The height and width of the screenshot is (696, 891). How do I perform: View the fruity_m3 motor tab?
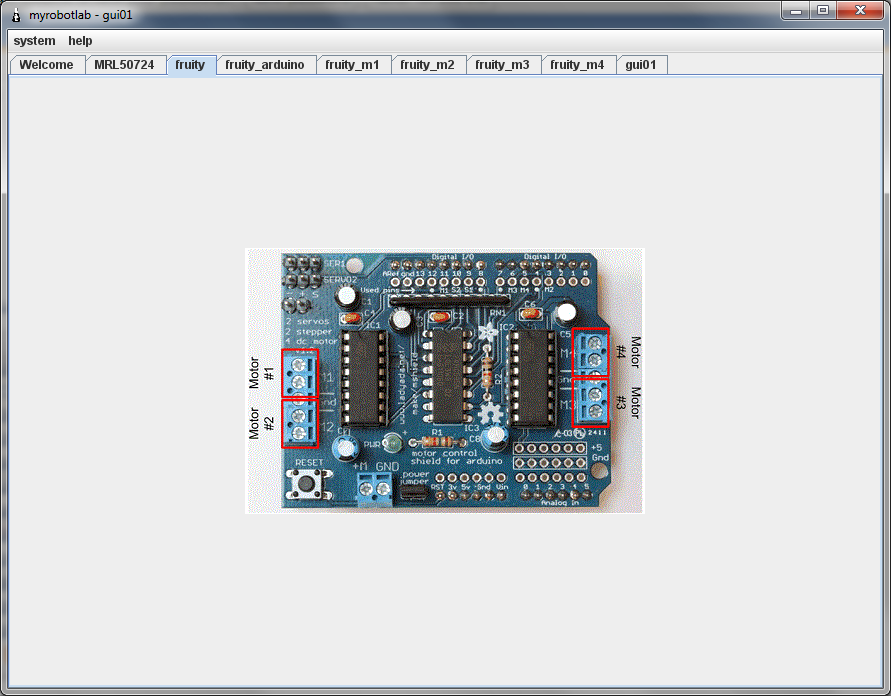pyautogui.click(x=502, y=65)
